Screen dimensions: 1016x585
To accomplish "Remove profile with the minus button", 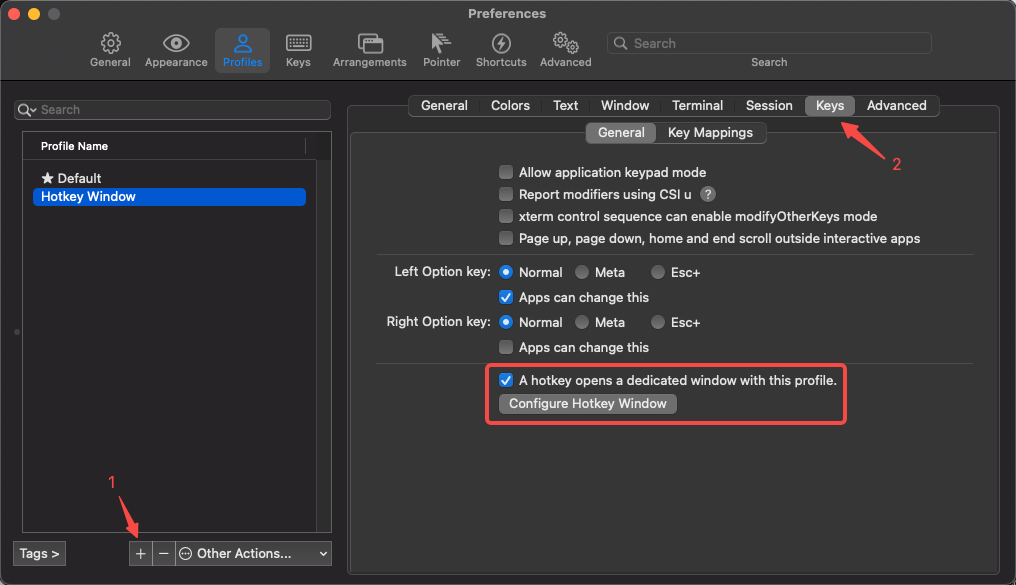I will (x=164, y=553).
